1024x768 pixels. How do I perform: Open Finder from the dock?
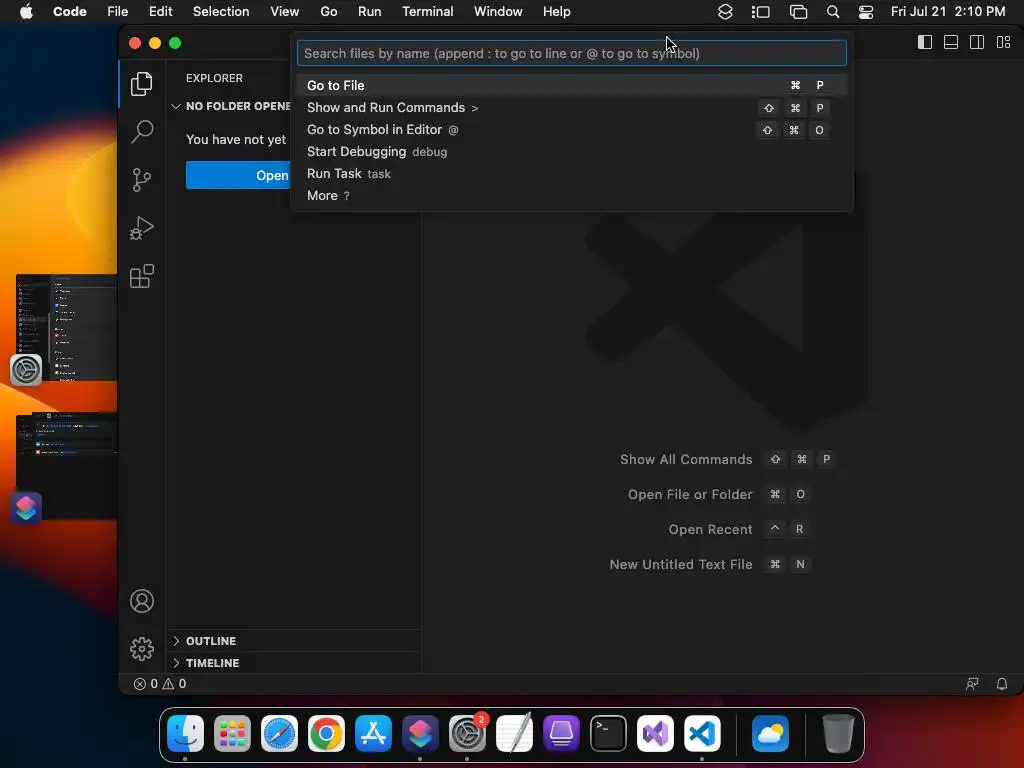tap(185, 733)
